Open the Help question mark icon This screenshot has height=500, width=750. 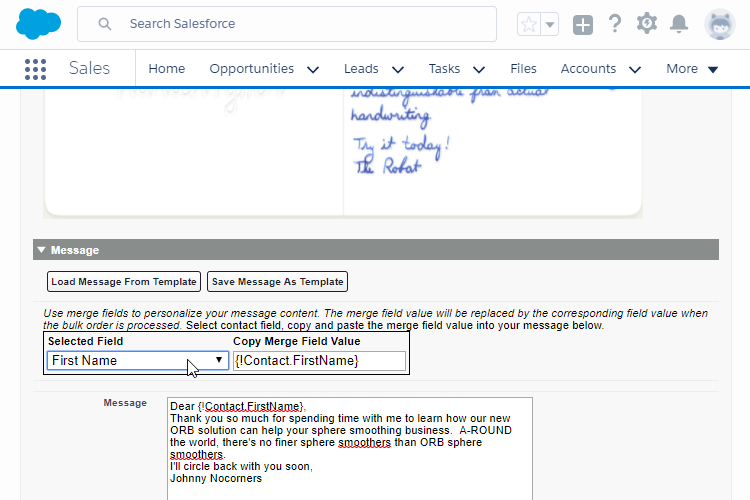[615, 24]
